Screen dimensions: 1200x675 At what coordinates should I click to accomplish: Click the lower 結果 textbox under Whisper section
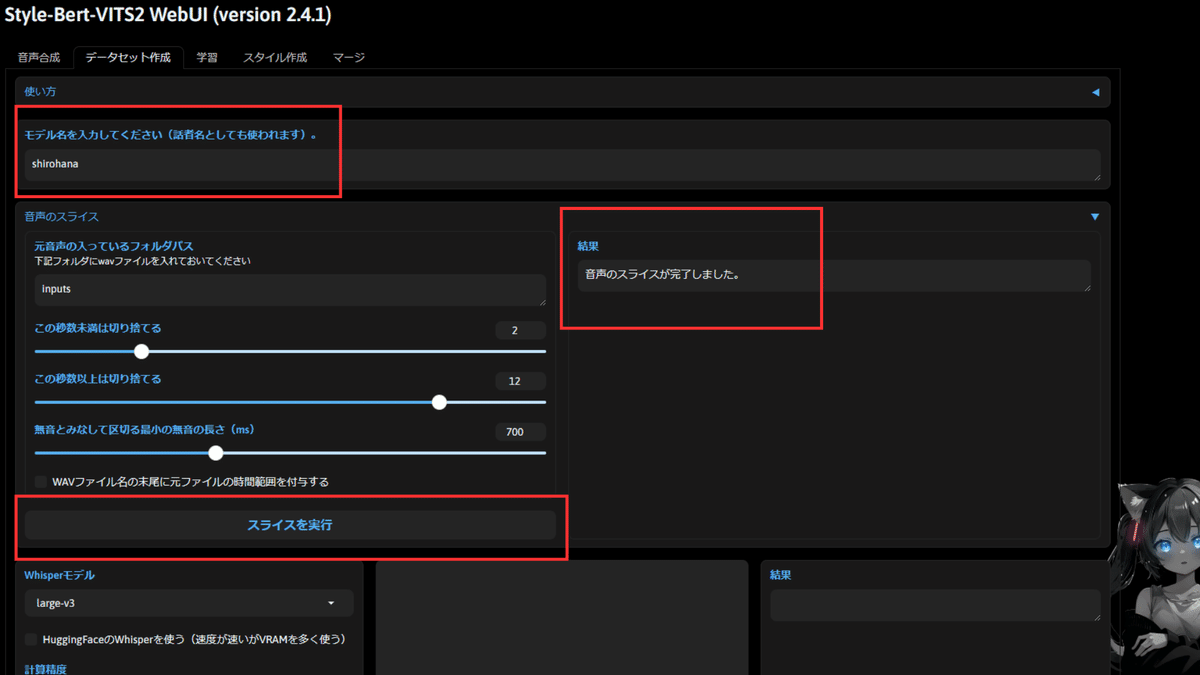tap(935, 605)
